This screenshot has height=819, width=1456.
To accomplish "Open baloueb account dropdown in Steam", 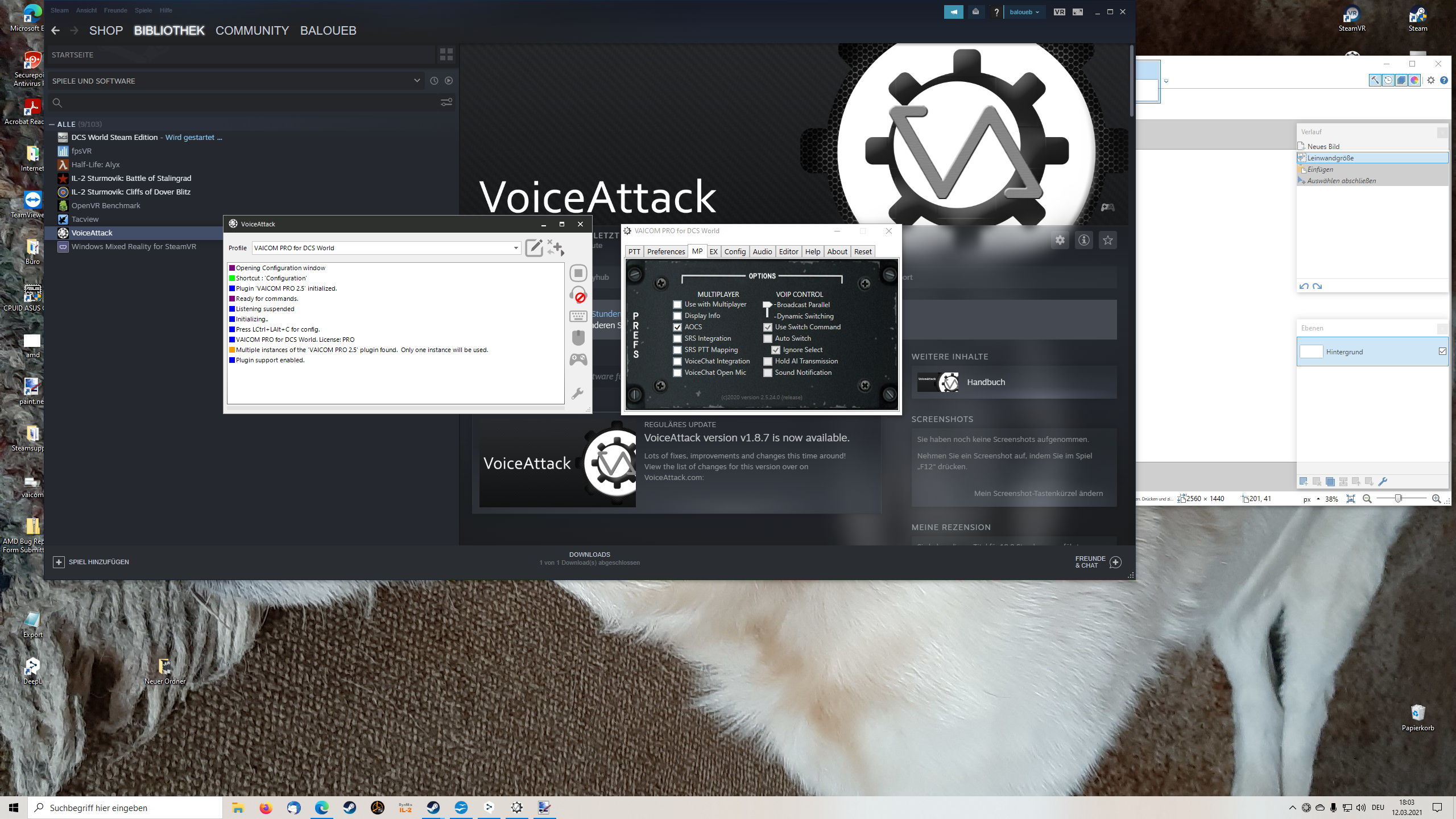I will (1024, 12).
